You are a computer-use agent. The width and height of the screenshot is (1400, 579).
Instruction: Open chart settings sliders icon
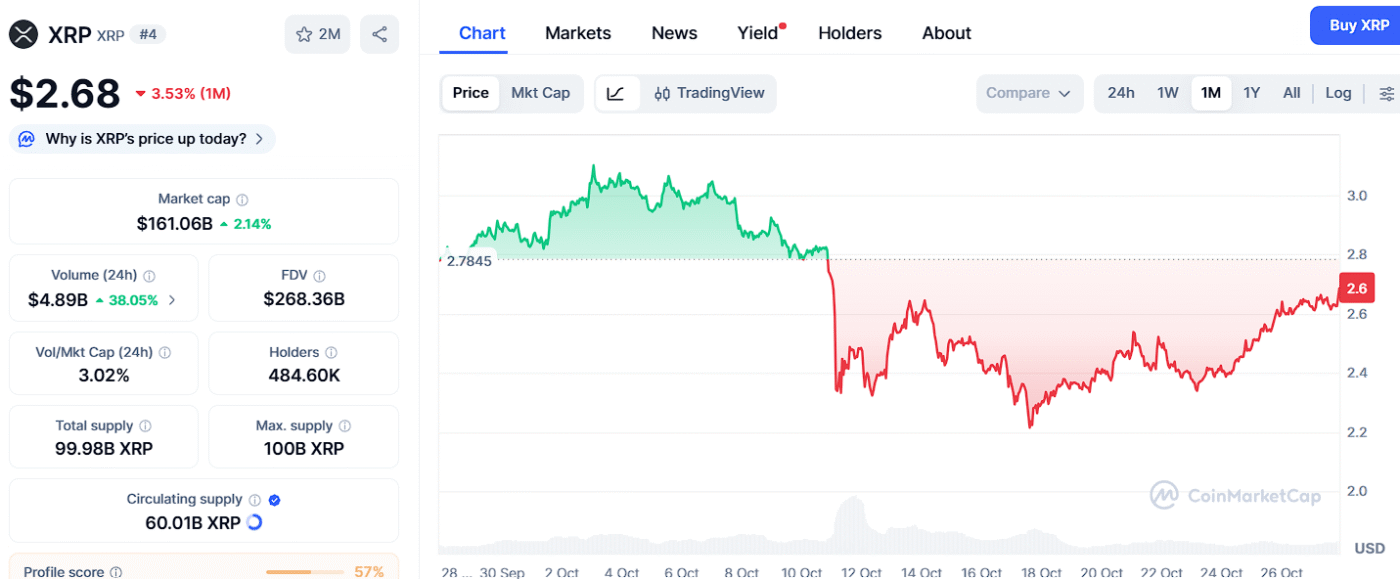point(1386,93)
